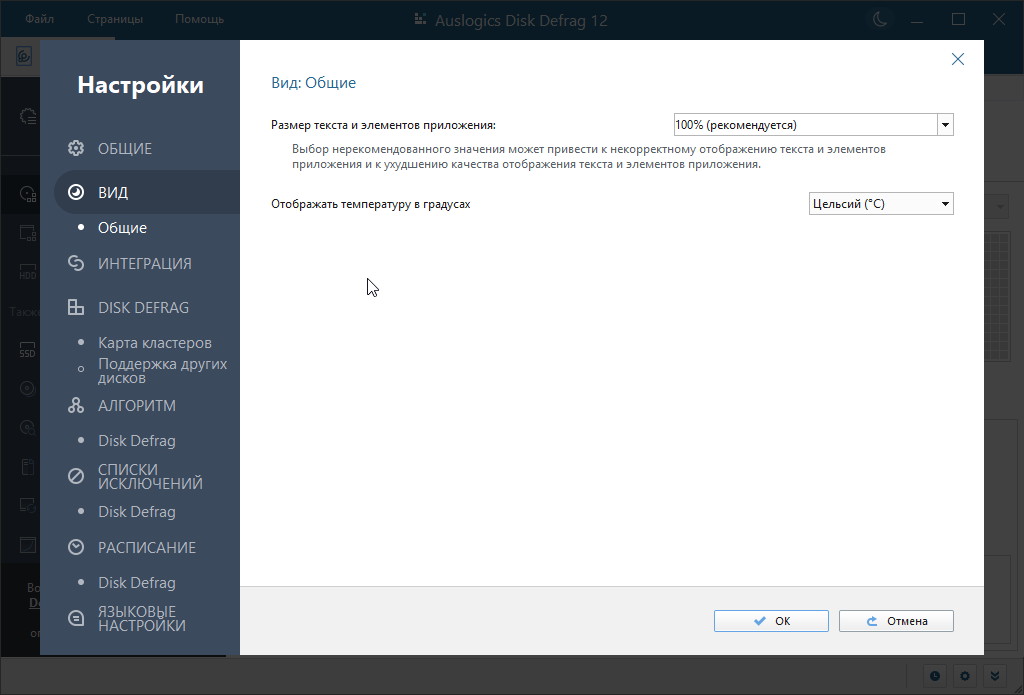Confirm settings with the OK button
Screen dimensions: 1024x695
[x=771, y=621]
